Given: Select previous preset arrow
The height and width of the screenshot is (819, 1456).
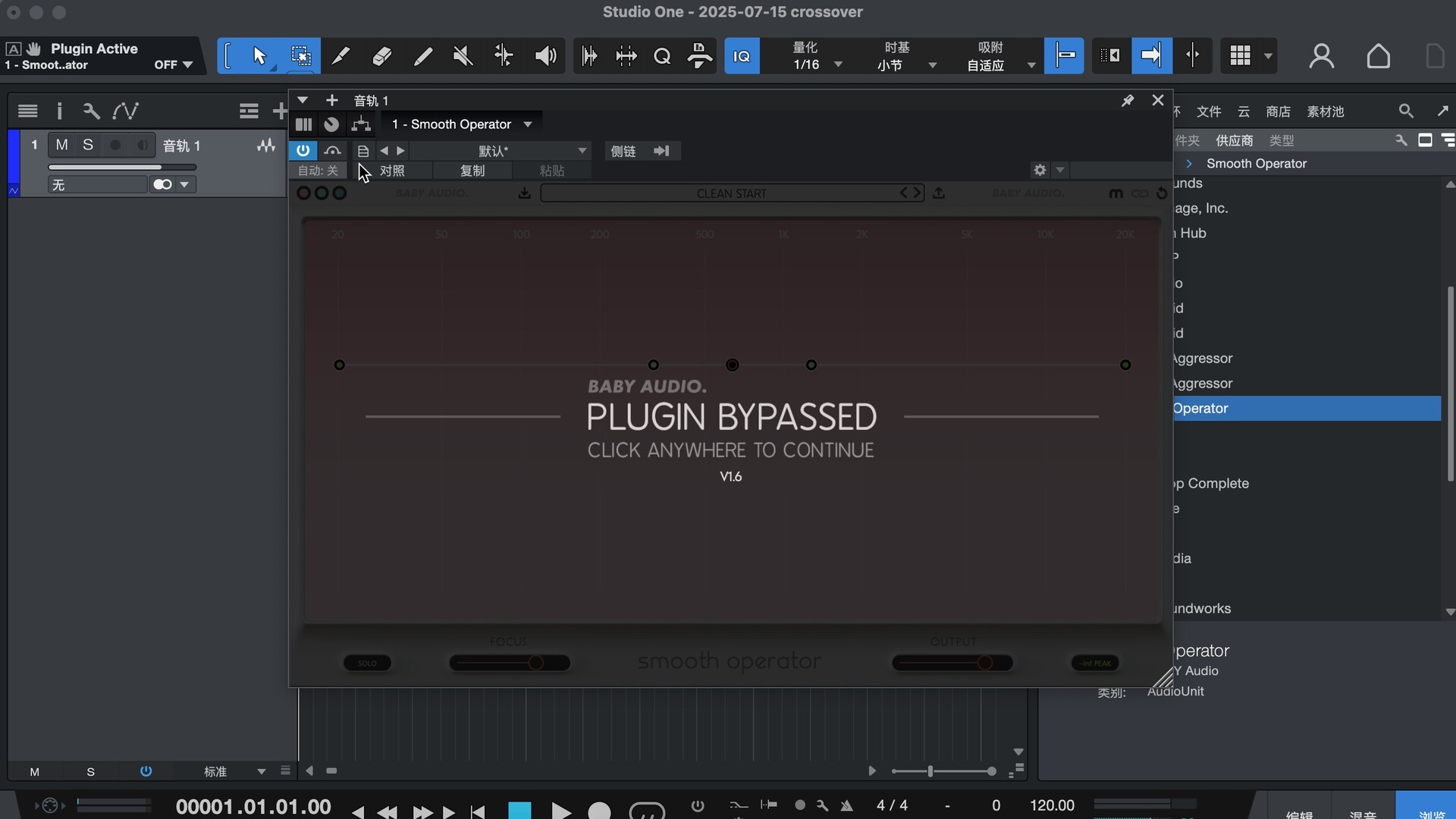Looking at the screenshot, I should [x=384, y=151].
